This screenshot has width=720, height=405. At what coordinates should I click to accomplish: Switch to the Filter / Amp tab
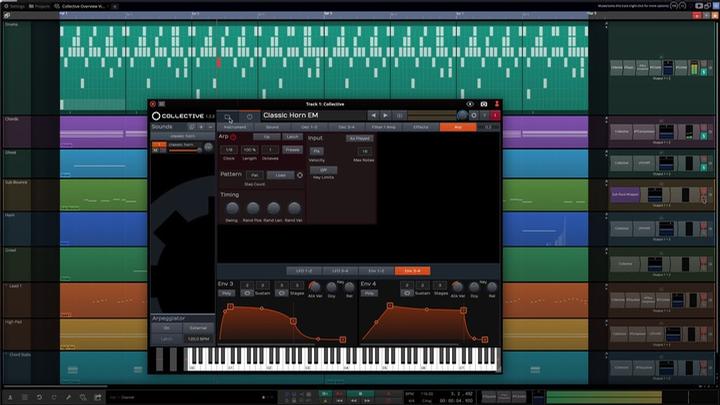tap(383, 127)
